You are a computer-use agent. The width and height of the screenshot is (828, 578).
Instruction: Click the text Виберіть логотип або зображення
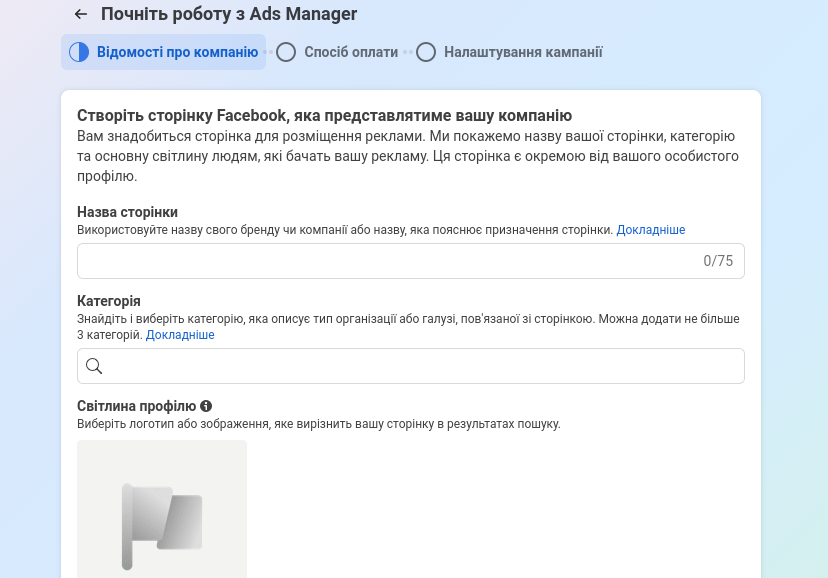pos(318,424)
